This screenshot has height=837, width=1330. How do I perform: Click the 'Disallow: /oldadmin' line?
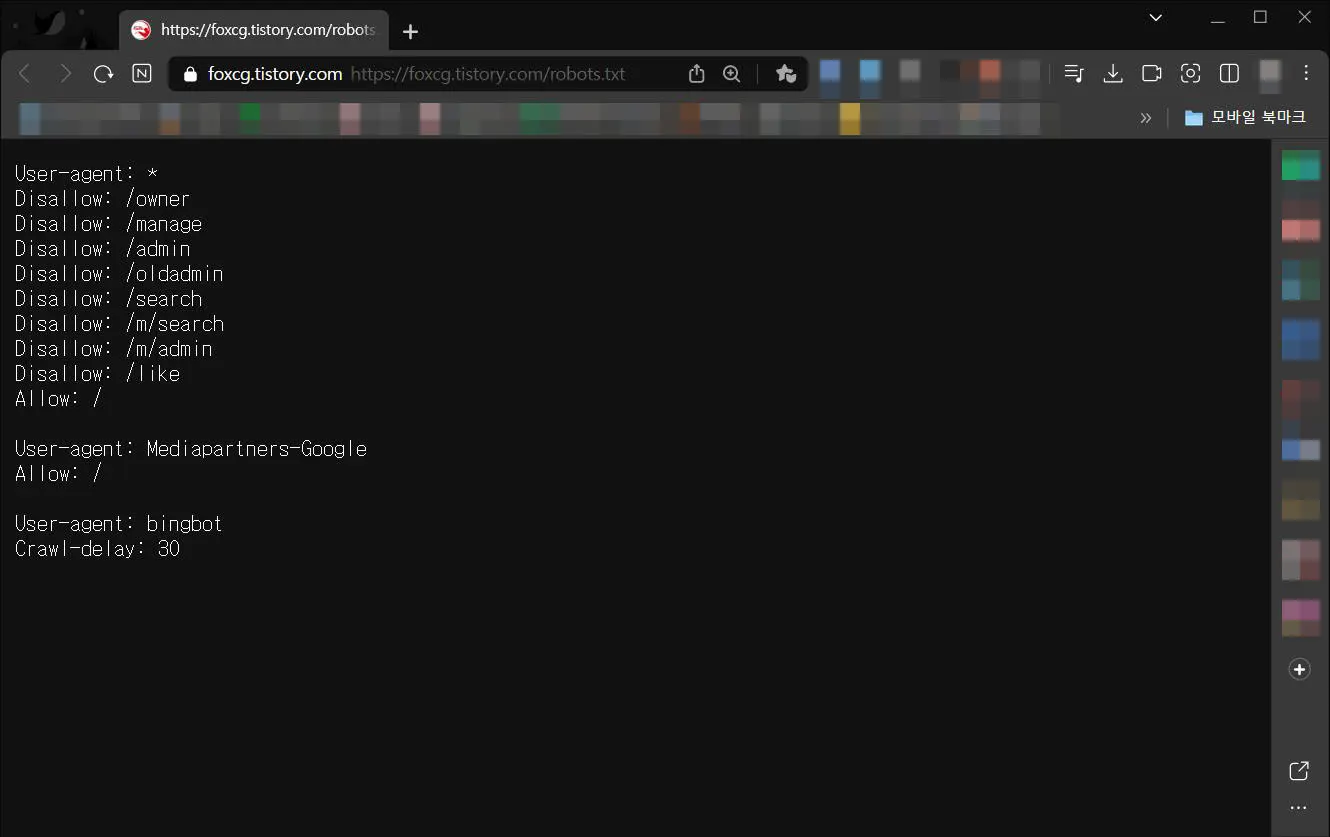119,274
